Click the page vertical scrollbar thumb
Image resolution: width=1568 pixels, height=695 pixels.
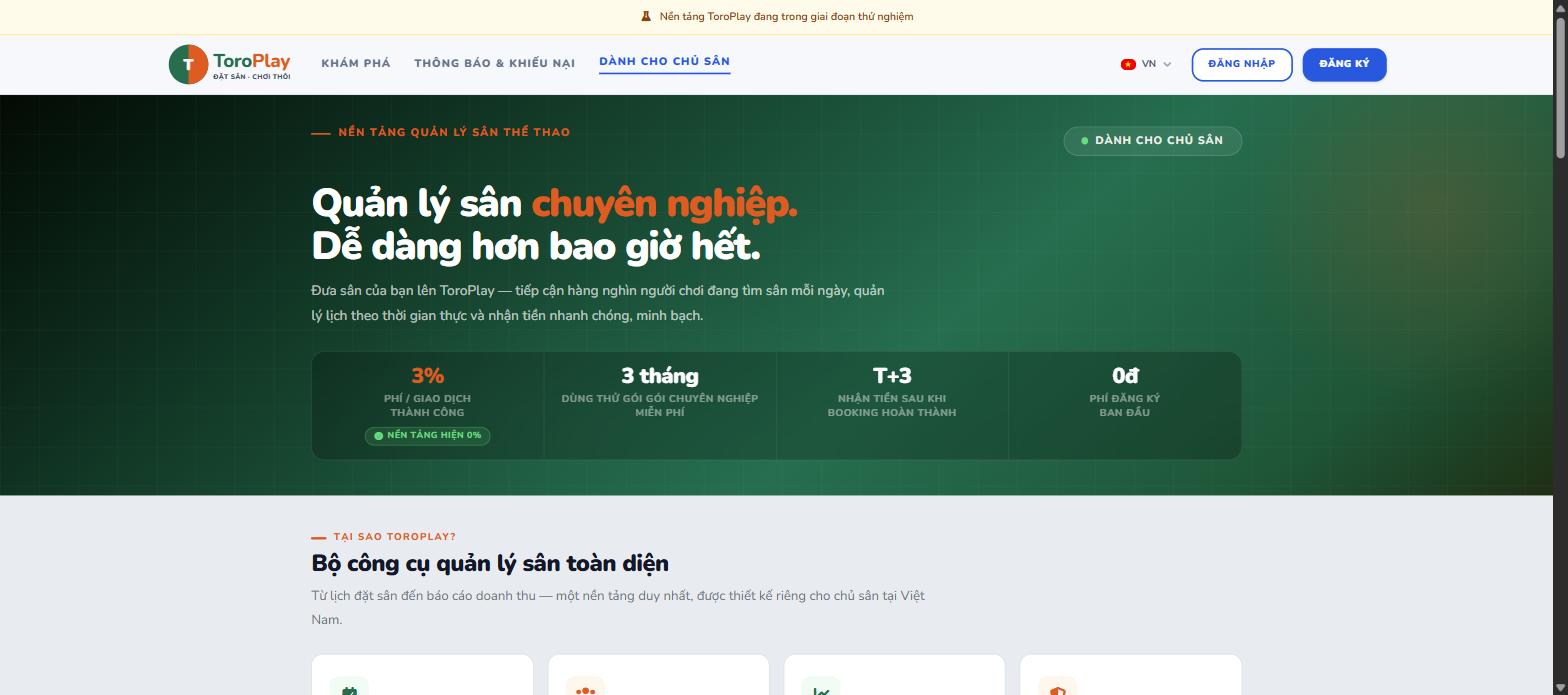click(x=1560, y=87)
